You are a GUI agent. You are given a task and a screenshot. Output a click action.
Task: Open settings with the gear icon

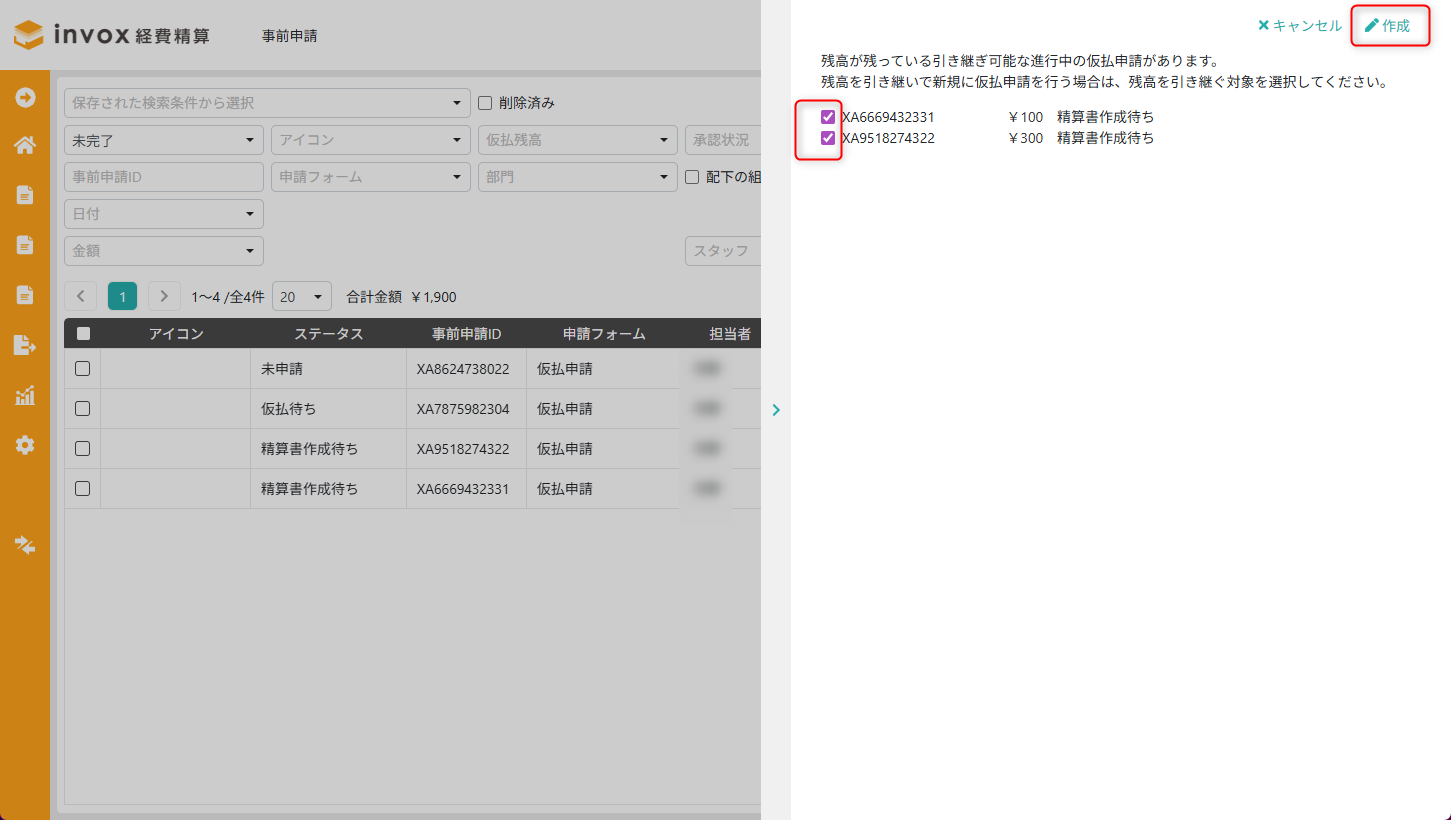pyautogui.click(x=25, y=445)
